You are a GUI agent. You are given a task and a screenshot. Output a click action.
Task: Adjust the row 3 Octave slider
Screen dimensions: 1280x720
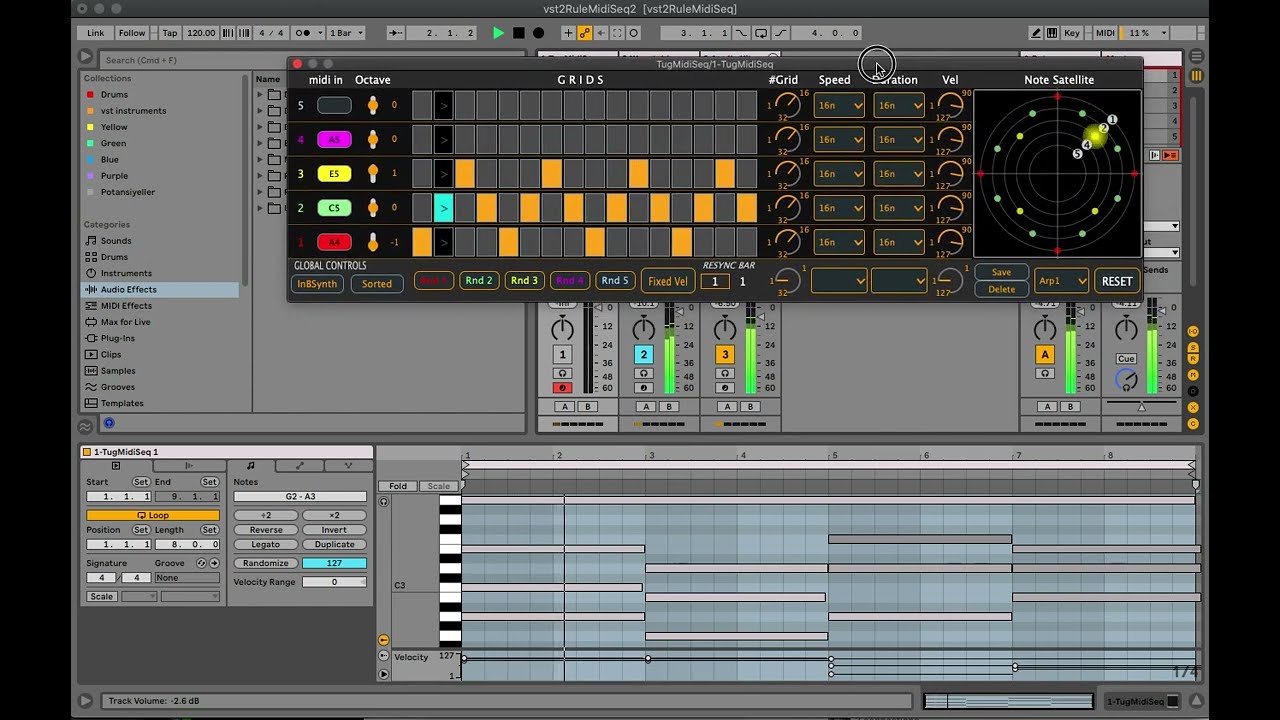(x=373, y=173)
